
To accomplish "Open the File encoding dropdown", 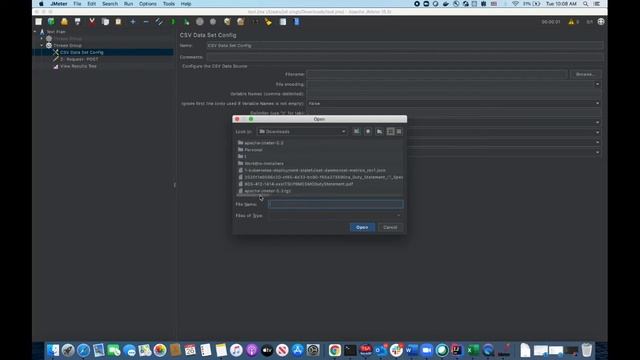I will click(597, 84).
